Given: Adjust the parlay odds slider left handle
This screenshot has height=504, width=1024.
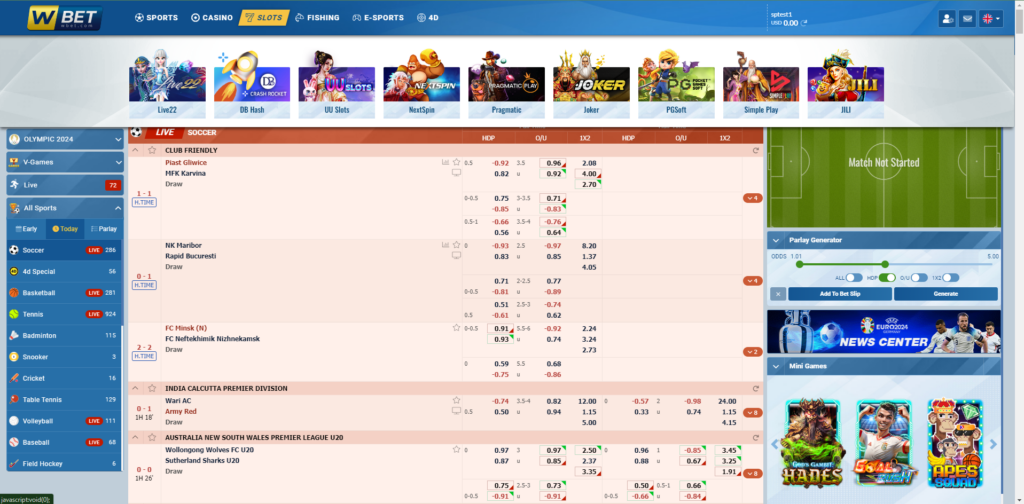Looking at the screenshot, I should [x=798, y=264].
